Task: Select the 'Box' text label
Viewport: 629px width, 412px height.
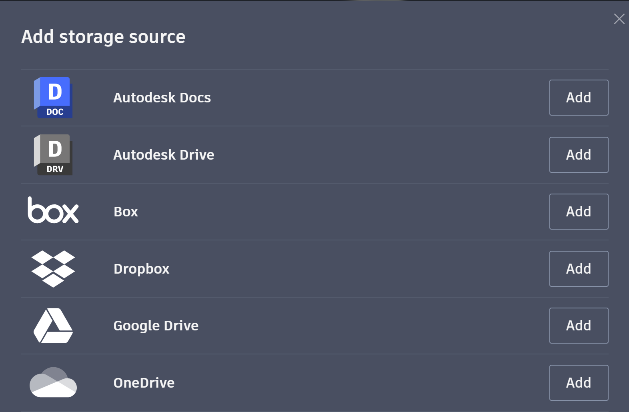Action: (126, 211)
